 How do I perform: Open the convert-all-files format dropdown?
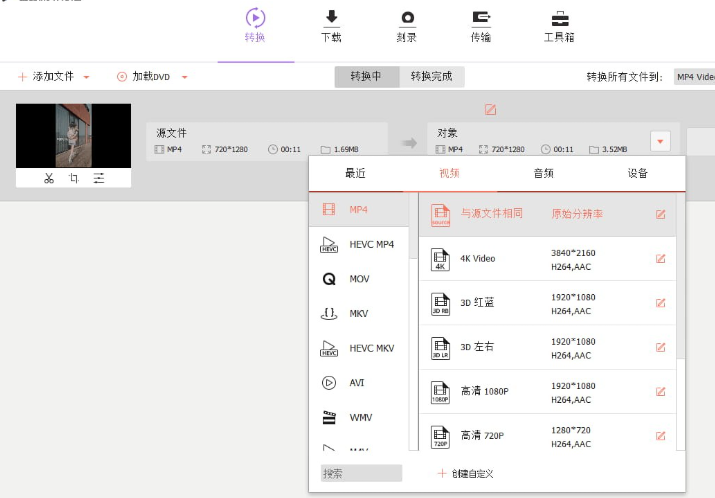[694, 77]
